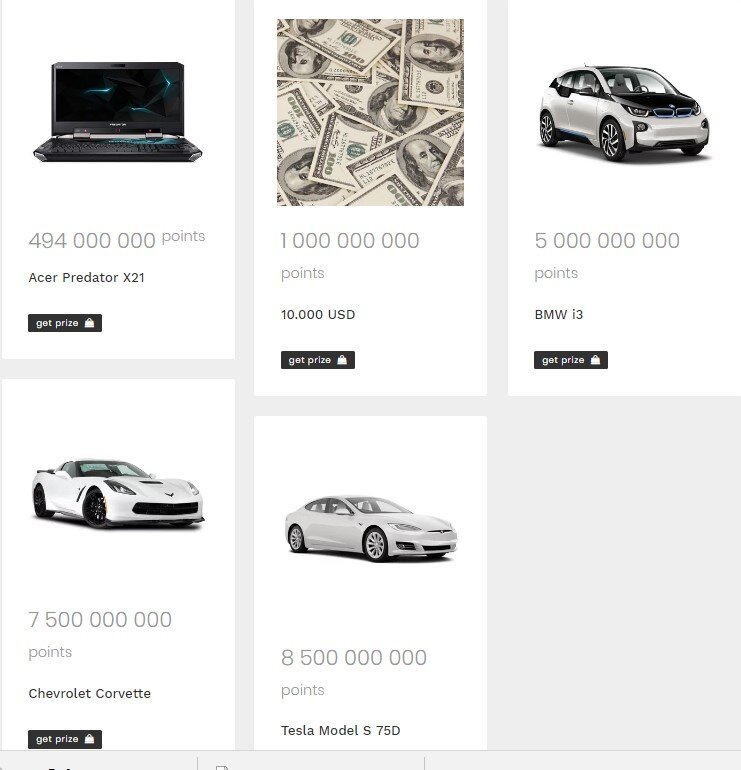Click the shopping bag icon under 10.000 USD
Viewport: 741px width, 770px height.
pos(342,360)
